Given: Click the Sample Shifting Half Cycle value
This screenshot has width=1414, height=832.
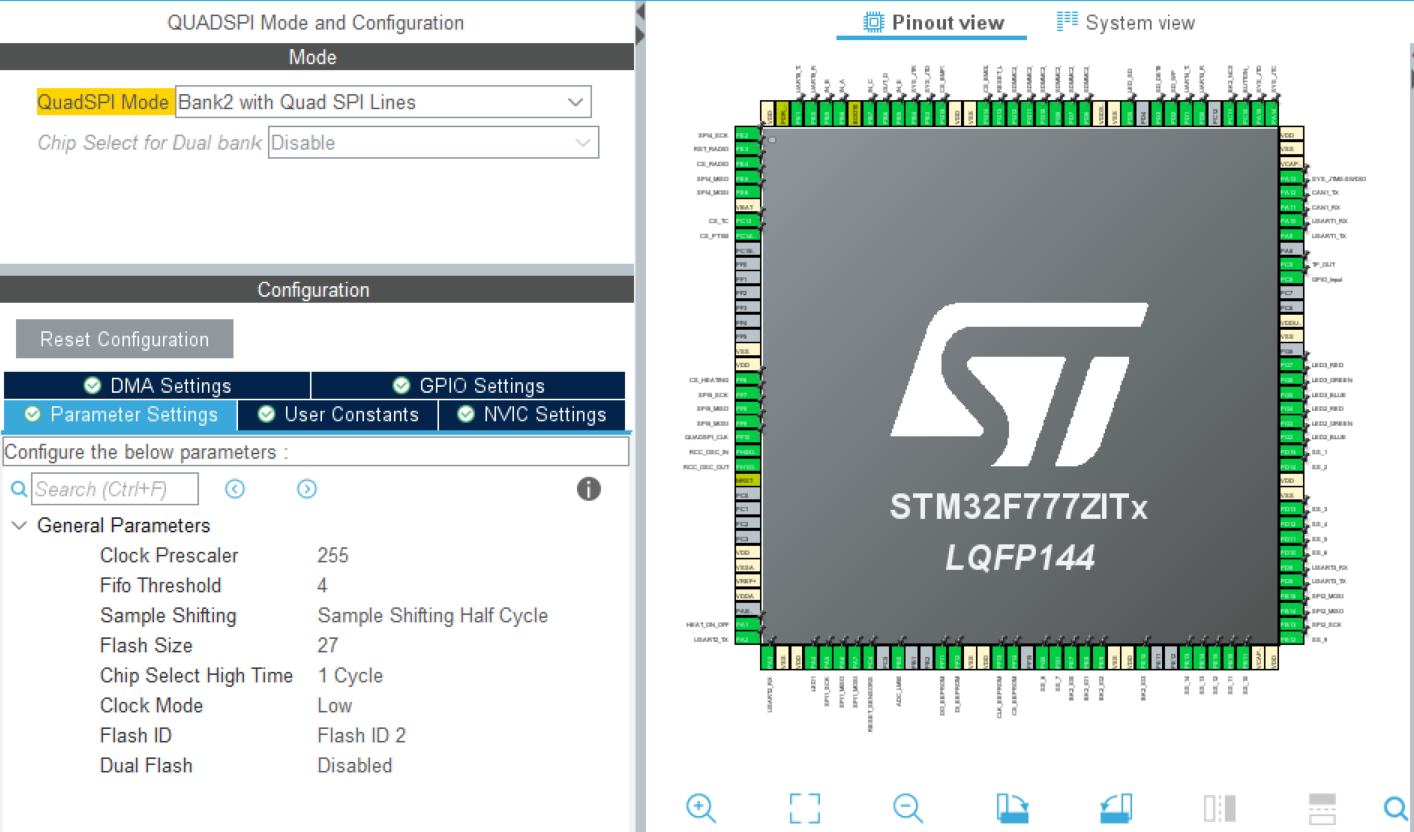Looking at the screenshot, I should click(432, 616).
